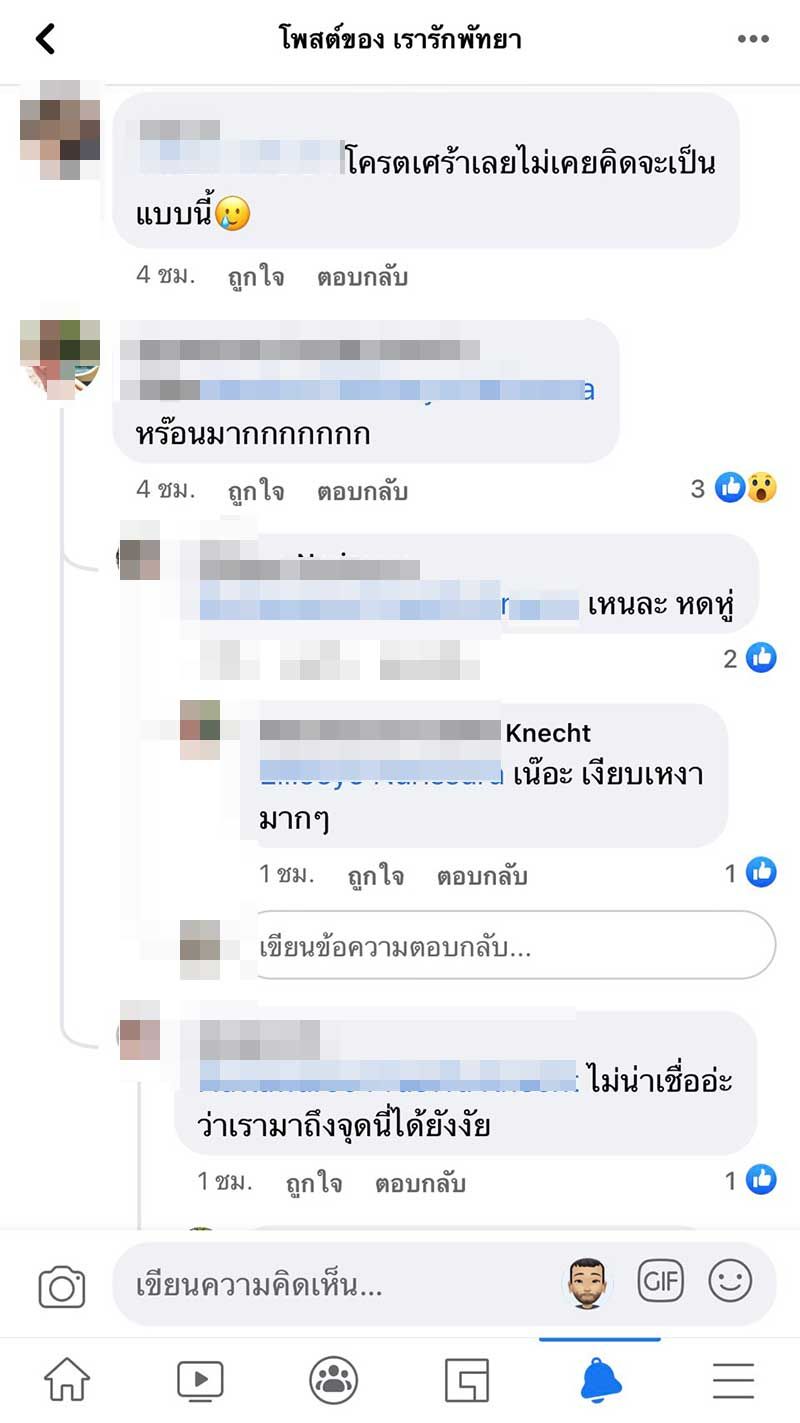Open the emoji smiley picker
The image size is (800, 1423).
pos(730,1282)
